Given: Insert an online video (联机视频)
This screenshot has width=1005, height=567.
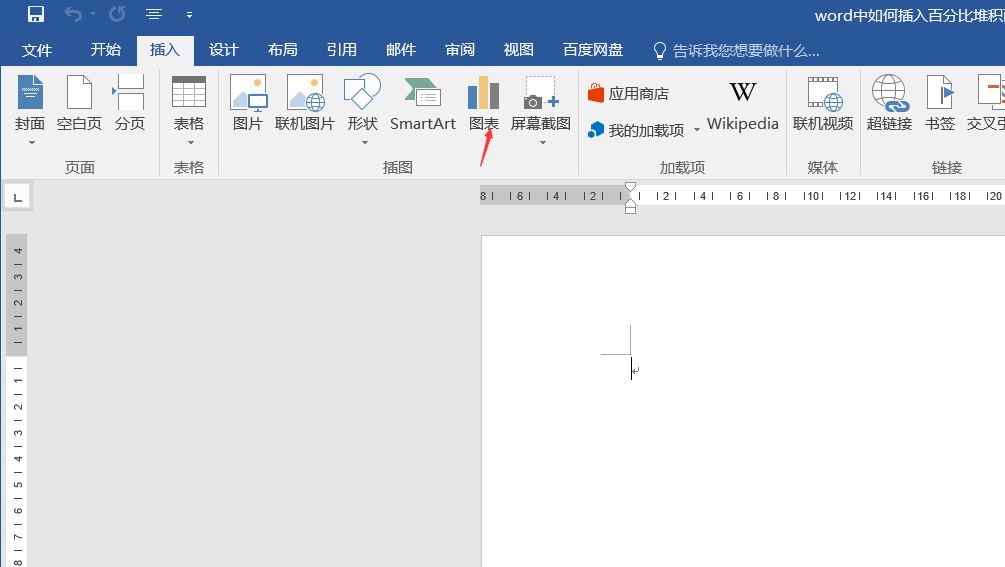Looking at the screenshot, I should [823, 104].
